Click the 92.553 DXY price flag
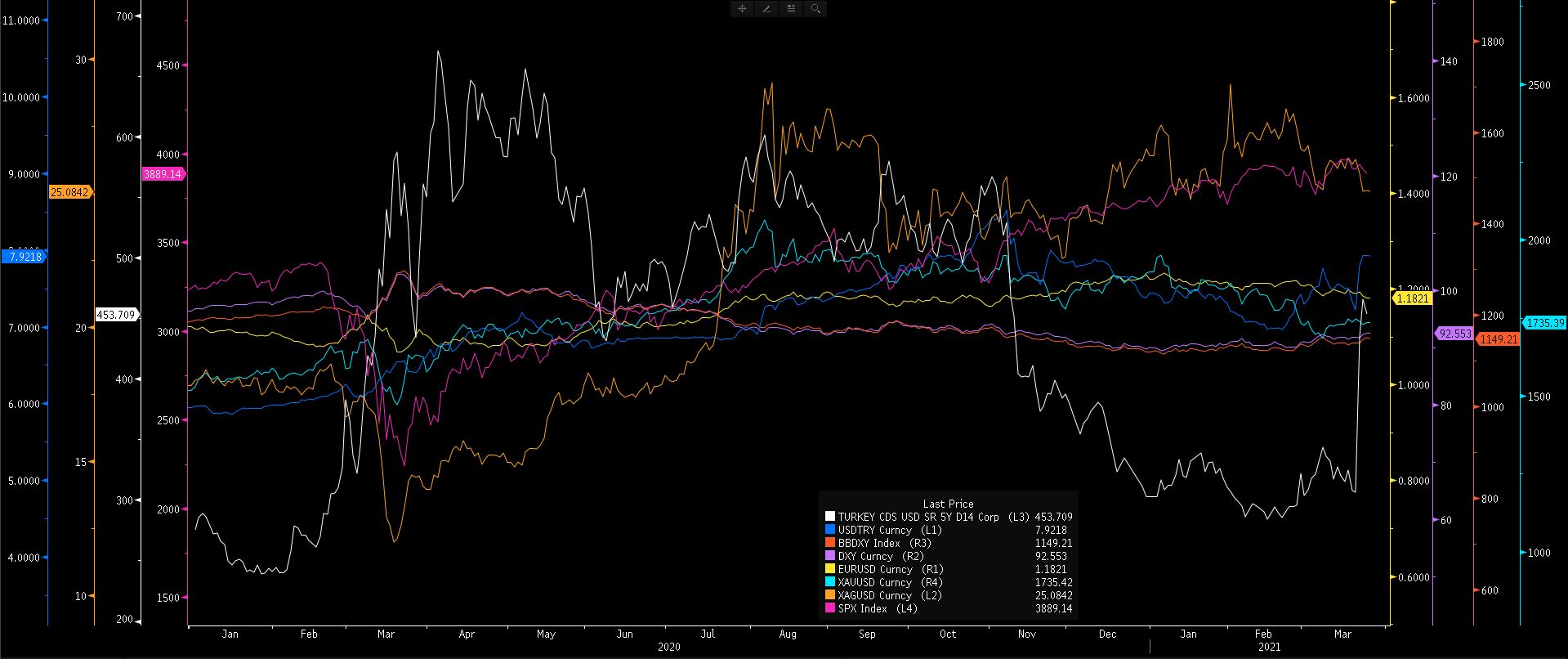Viewport: 1568px width, 659px height. [1454, 334]
